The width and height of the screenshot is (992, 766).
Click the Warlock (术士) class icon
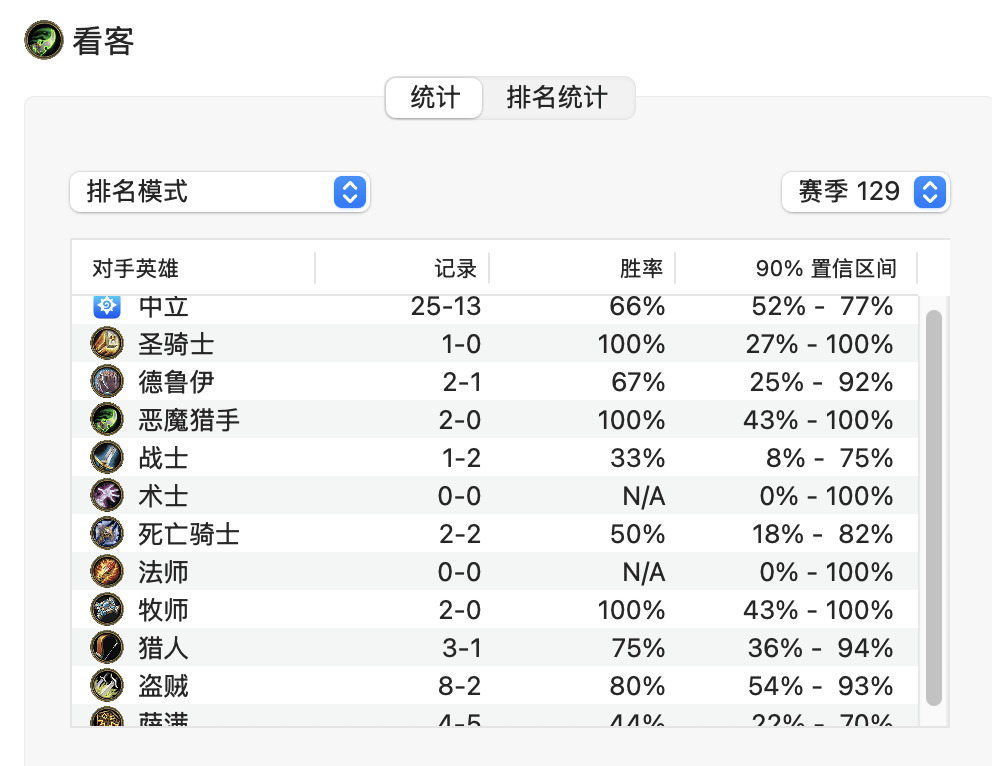click(107, 495)
